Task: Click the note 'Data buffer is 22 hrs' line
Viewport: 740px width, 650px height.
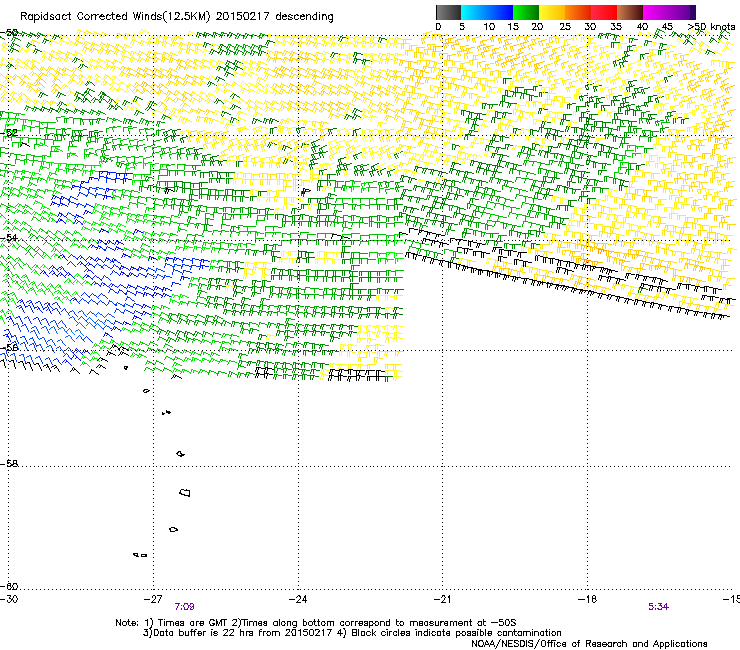Action: (x=352, y=633)
